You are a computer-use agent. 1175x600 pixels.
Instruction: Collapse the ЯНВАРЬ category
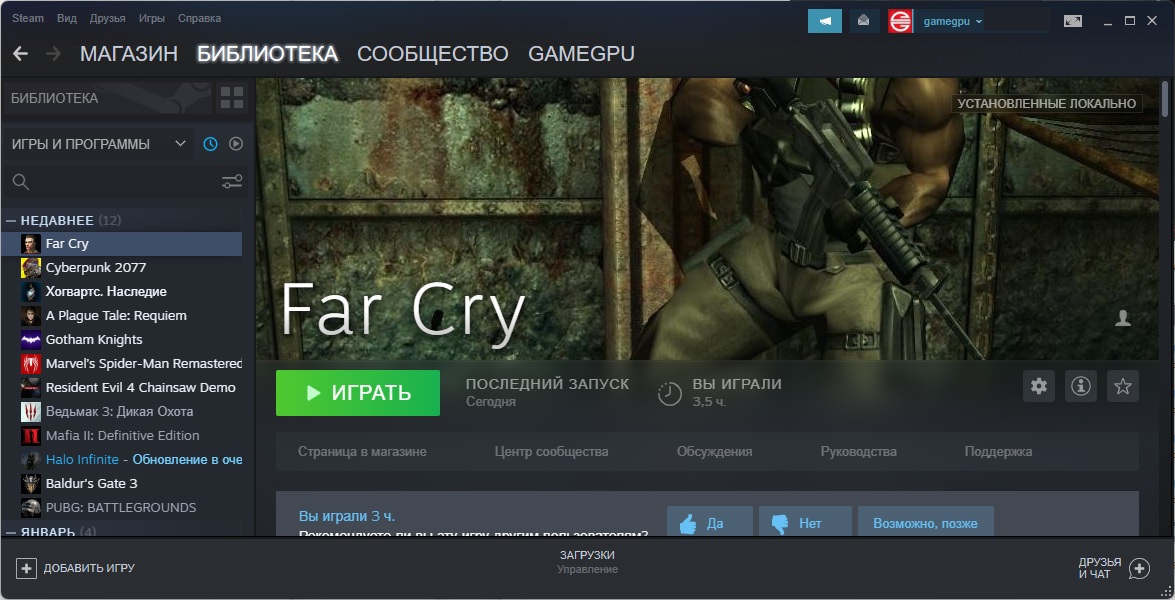[x=11, y=532]
